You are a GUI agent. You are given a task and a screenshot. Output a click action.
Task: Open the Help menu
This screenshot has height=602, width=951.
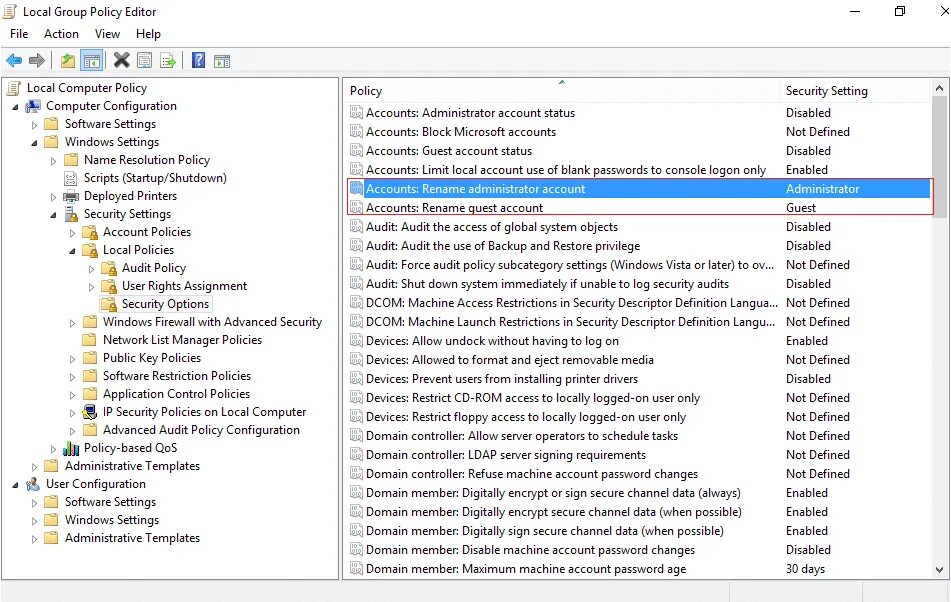(148, 34)
